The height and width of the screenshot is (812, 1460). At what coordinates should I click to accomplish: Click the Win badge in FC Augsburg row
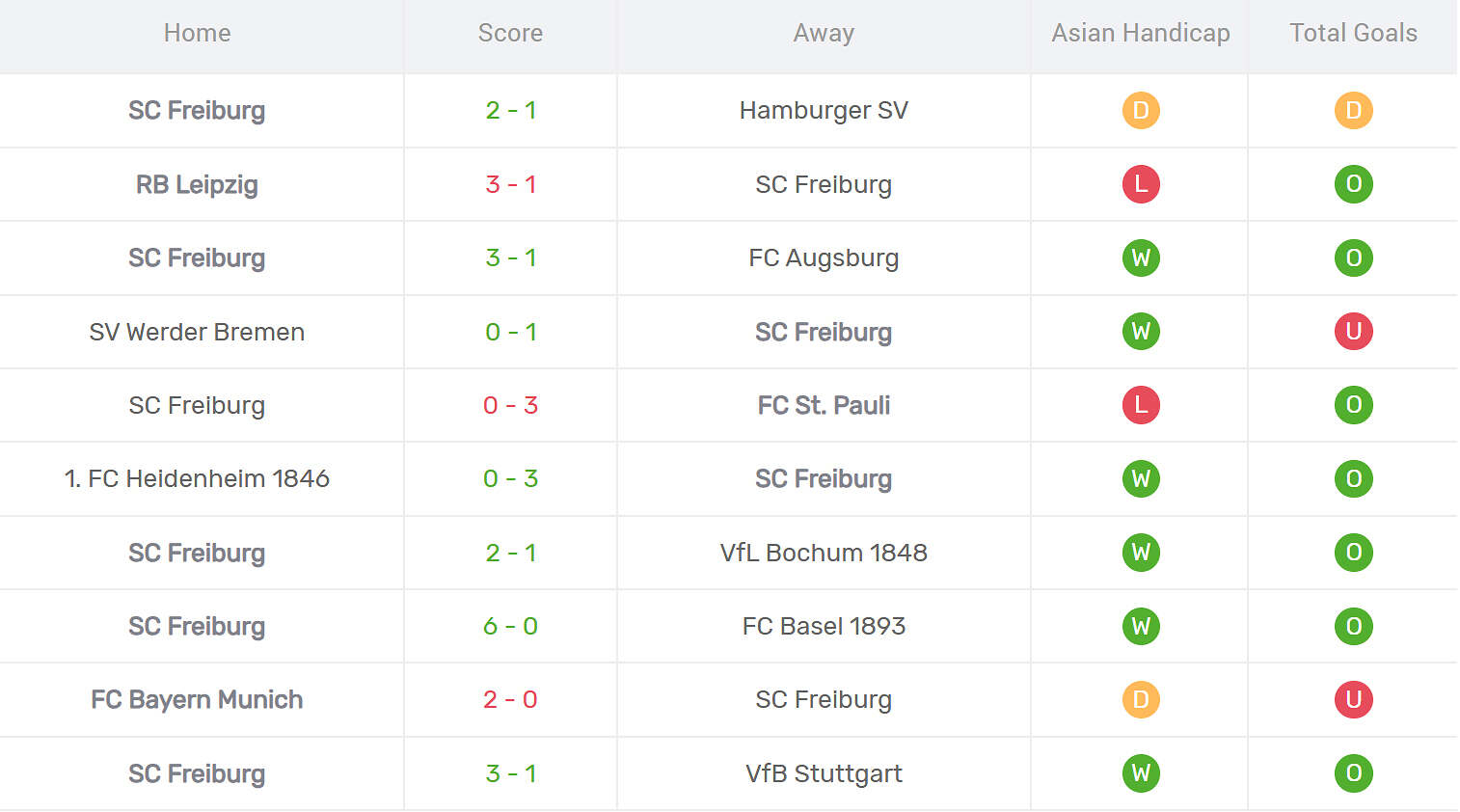[1141, 258]
